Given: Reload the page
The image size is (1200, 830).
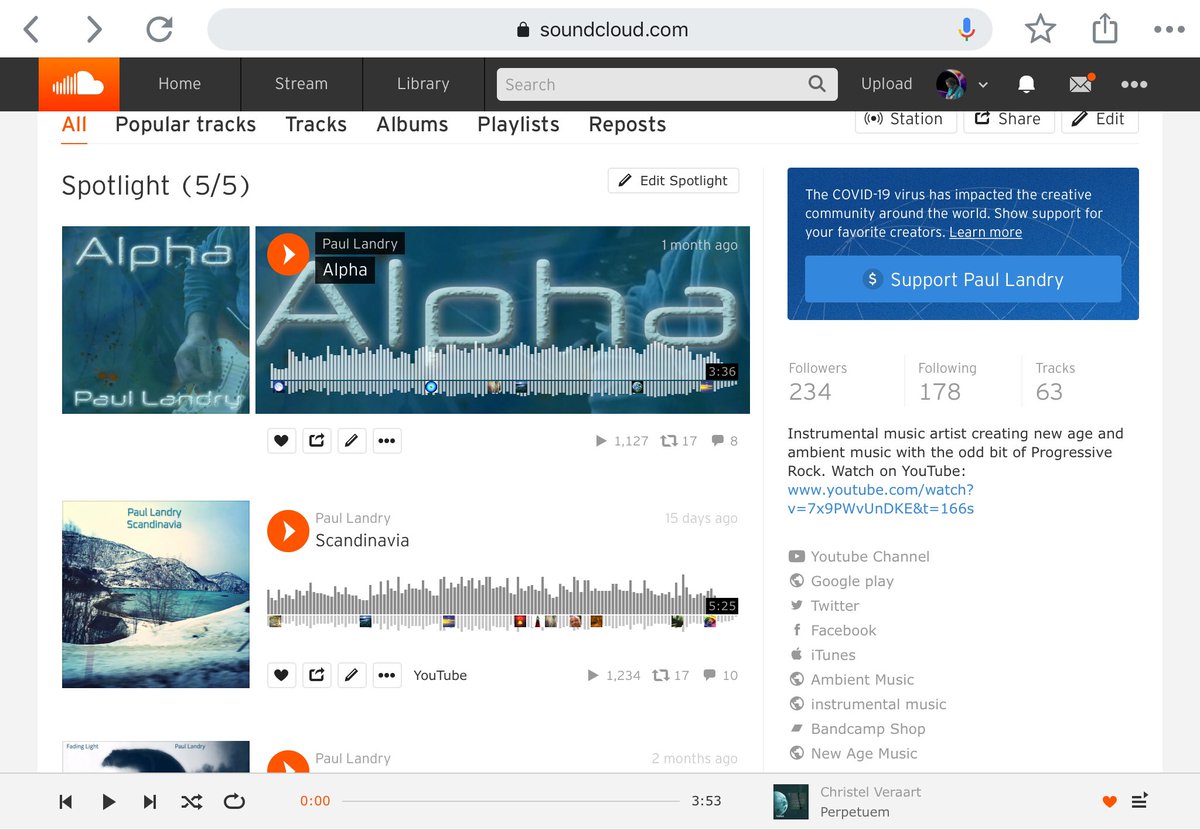Looking at the screenshot, I should click(x=160, y=30).
